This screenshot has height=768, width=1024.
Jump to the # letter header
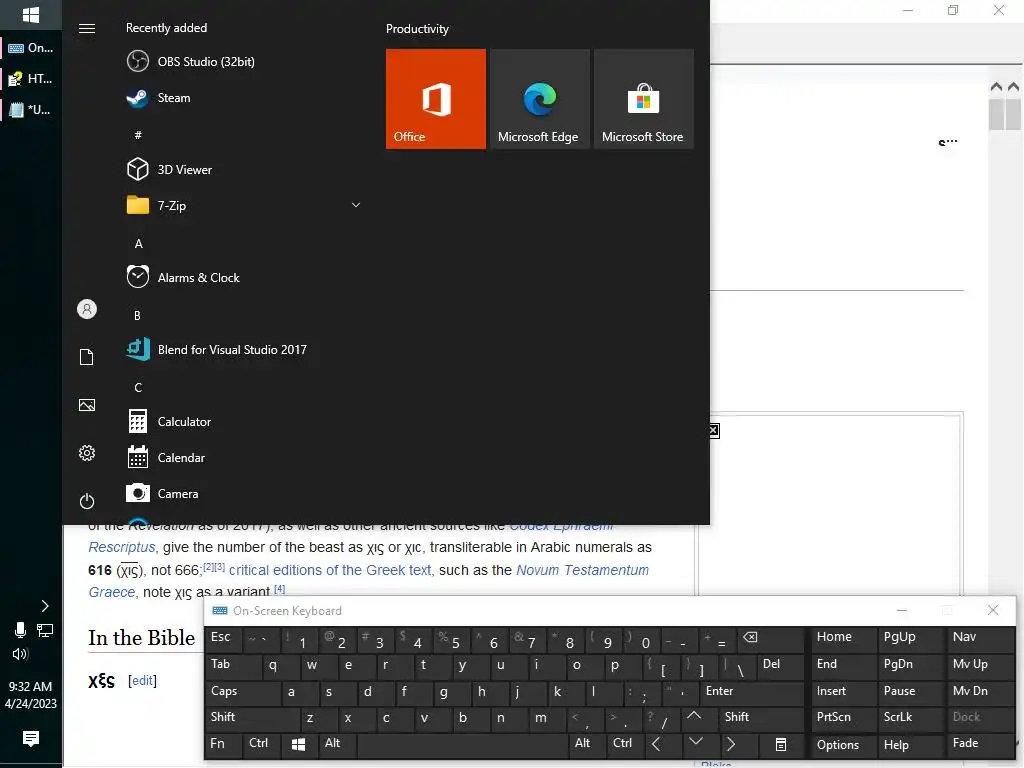click(x=138, y=135)
